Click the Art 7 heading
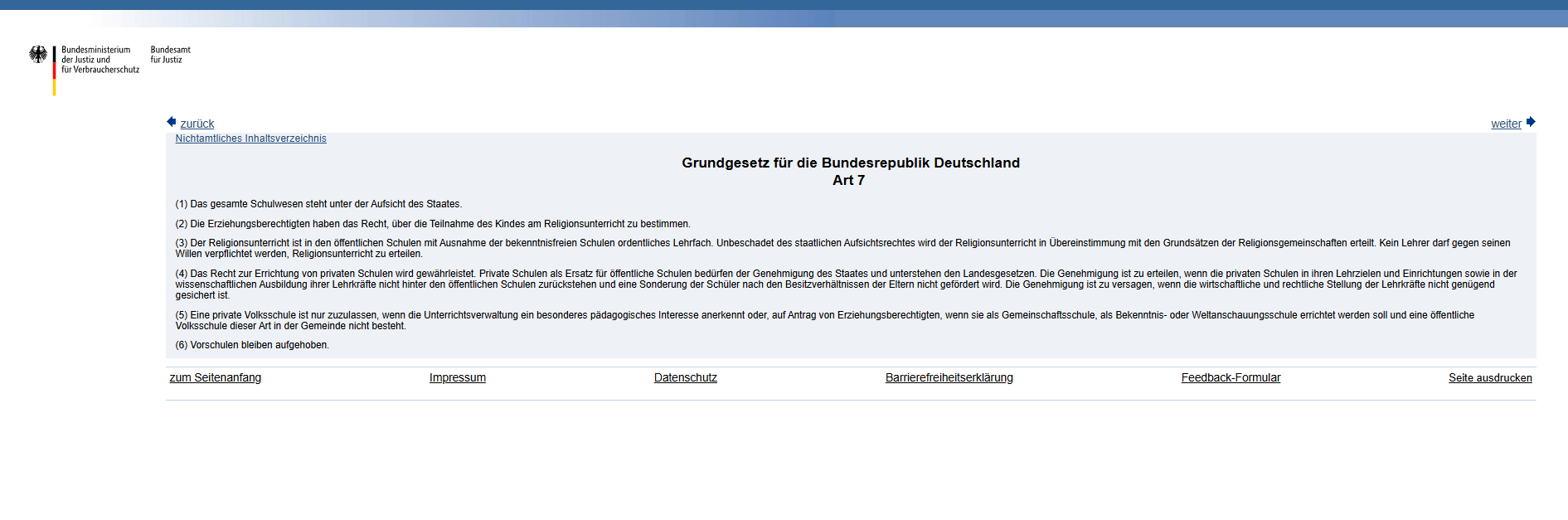 coord(848,180)
